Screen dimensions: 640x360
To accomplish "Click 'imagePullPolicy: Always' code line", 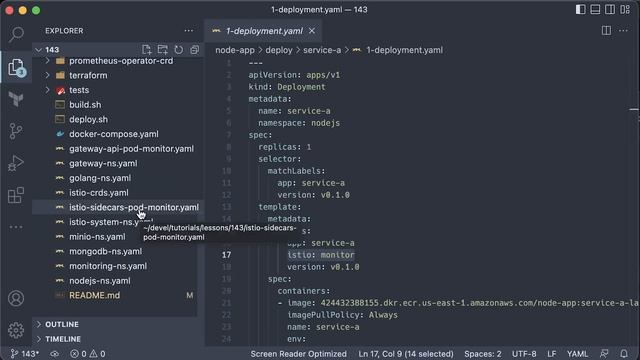I will coord(342,315).
